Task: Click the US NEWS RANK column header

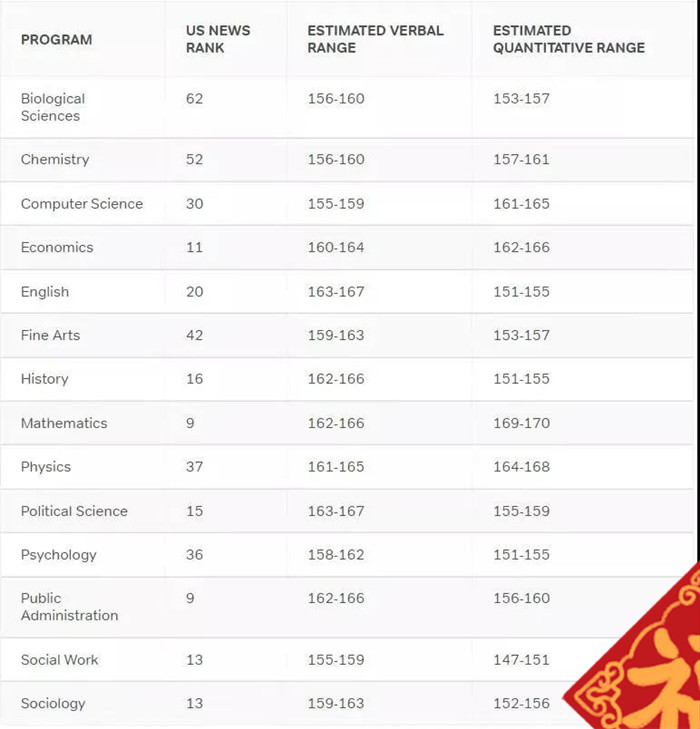Action: (218, 39)
